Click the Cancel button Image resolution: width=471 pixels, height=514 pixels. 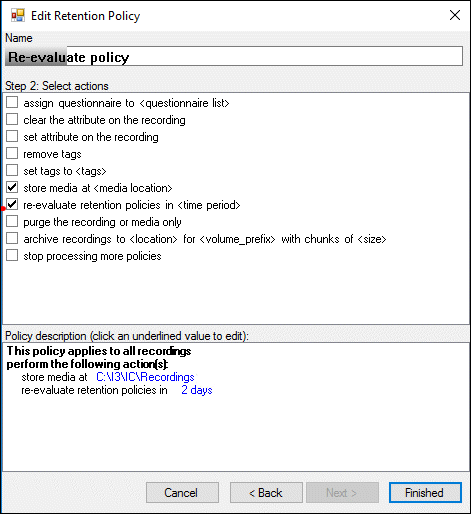[182, 492]
